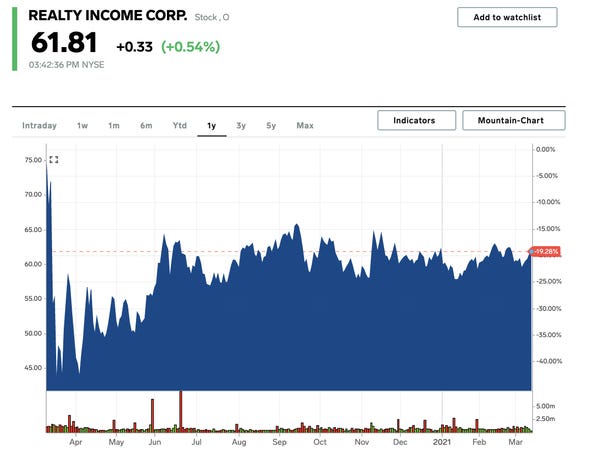The width and height of the screenshot is (600, 467).
Task: Click the +0.33 price change value
Action: [x=134, y=47]
